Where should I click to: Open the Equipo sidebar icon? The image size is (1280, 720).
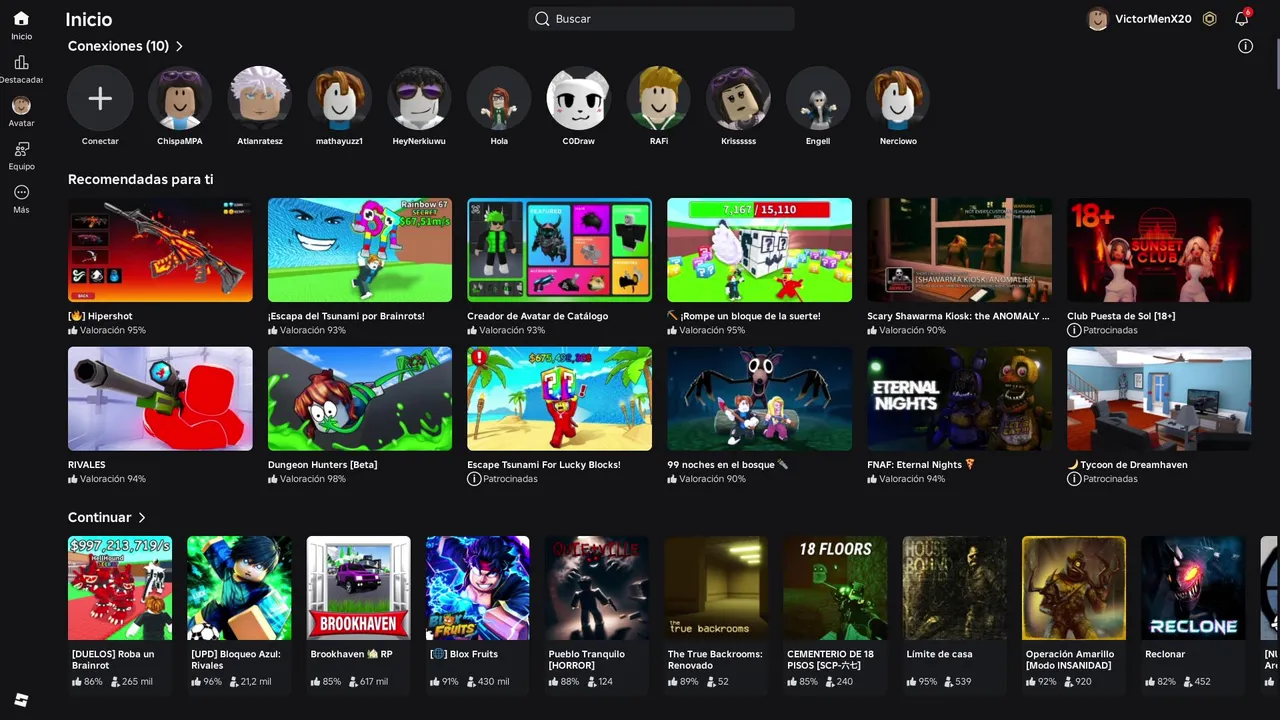coord(21,149)
